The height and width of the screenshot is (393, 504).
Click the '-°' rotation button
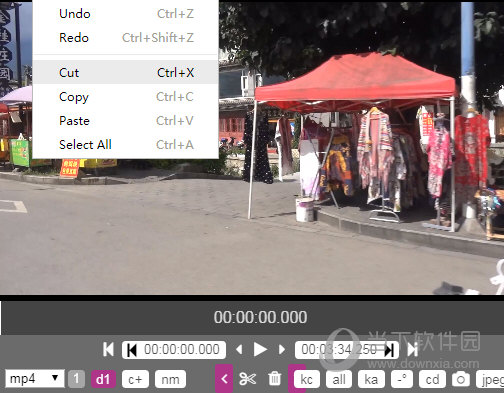[x=402, y=379]
